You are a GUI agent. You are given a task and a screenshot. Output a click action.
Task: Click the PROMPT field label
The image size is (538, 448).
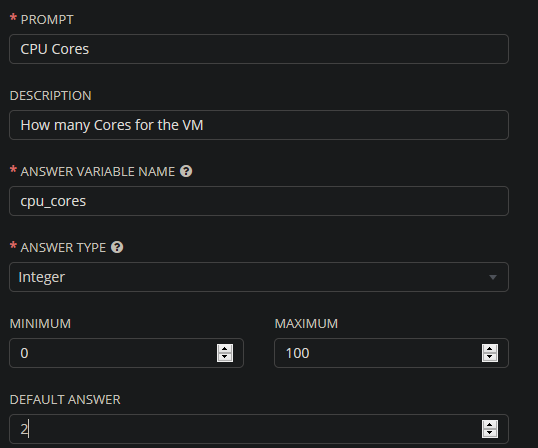(x=47, y=20)
